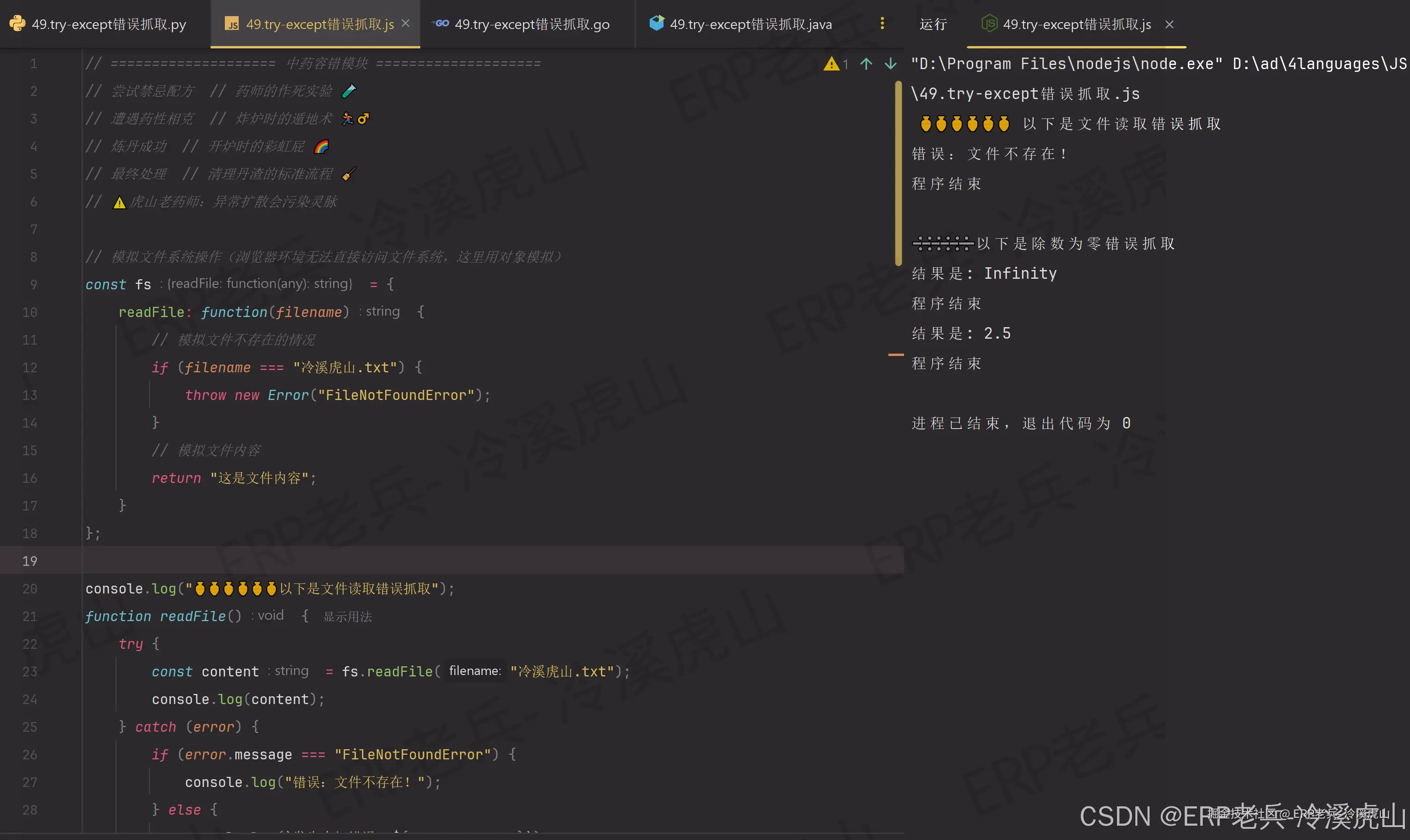Viewport: 1410px width, 840px height.
Task: Click the 显示用法 usages hint link
Action: (347, 617)
